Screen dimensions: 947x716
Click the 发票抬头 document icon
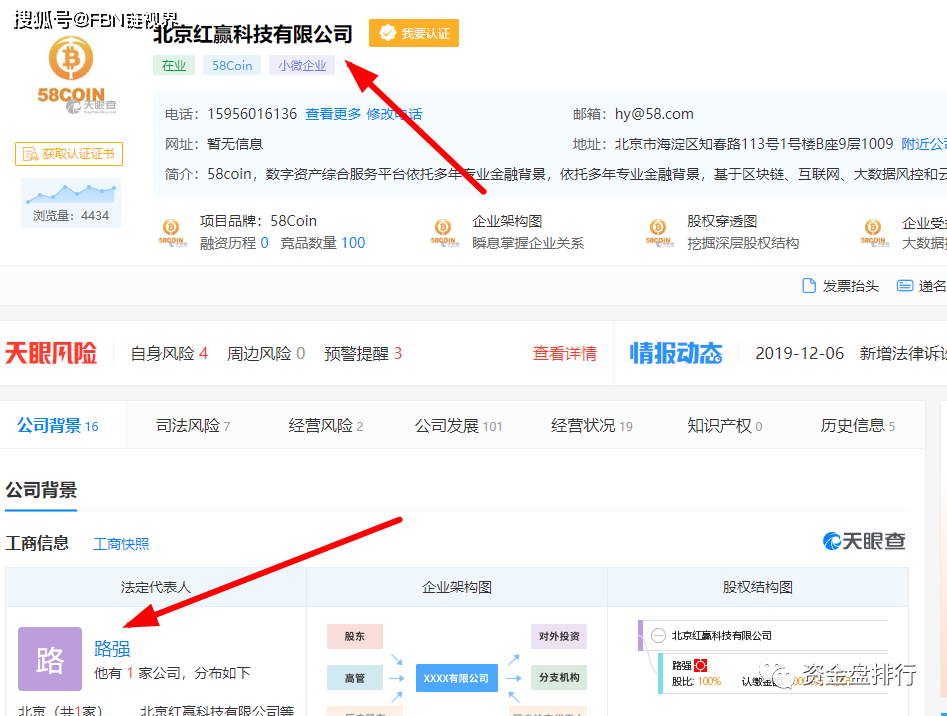tap(809, 286)
